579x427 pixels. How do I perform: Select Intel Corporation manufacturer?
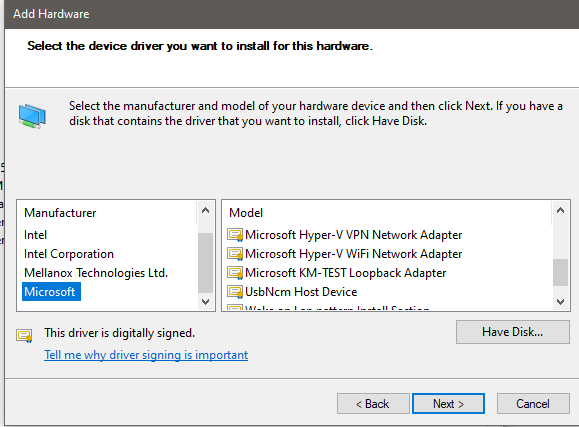69,254
